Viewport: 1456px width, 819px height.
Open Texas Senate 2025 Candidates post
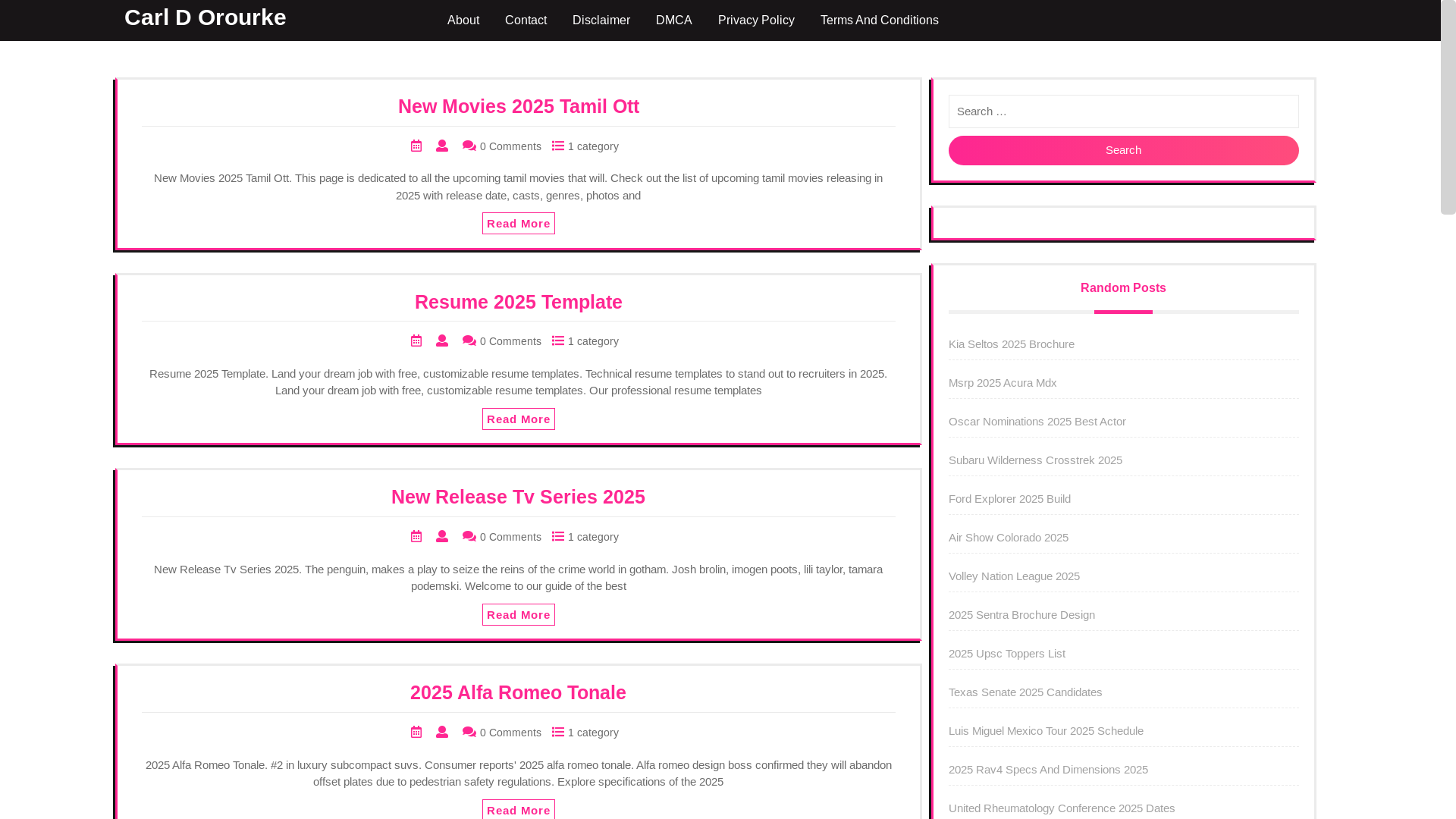click(1025, 692)
